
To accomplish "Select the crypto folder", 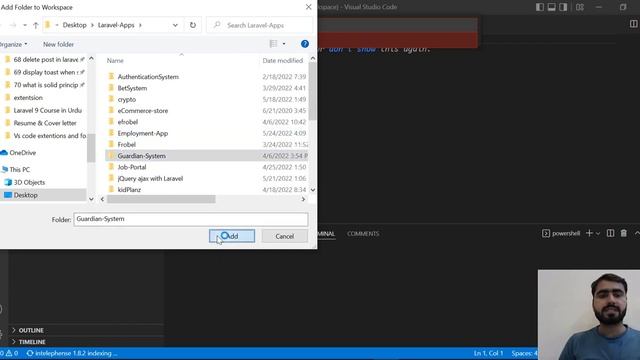I will pos(127,99).
